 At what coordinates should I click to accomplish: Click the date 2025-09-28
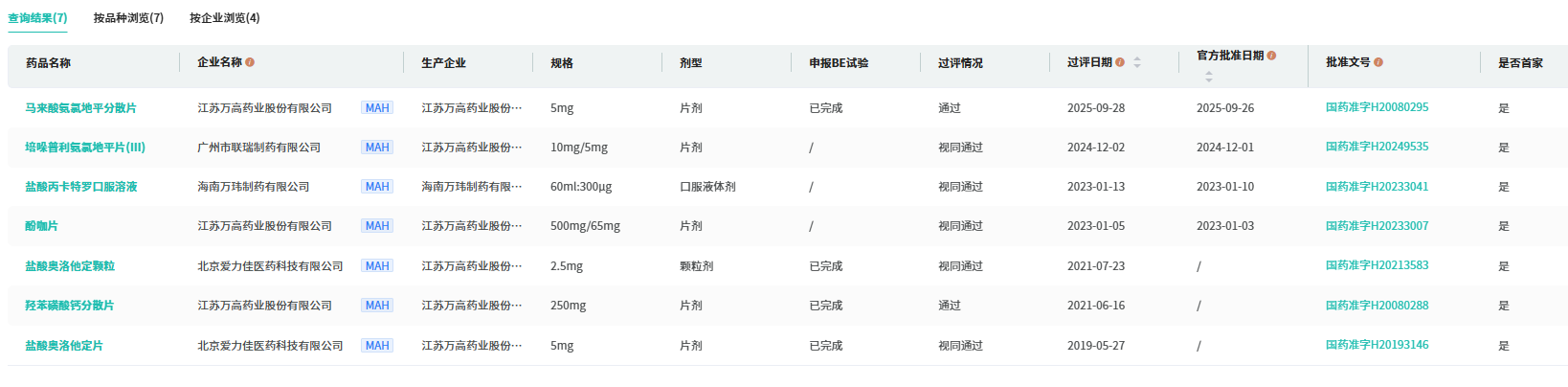tap(1096, 108)
